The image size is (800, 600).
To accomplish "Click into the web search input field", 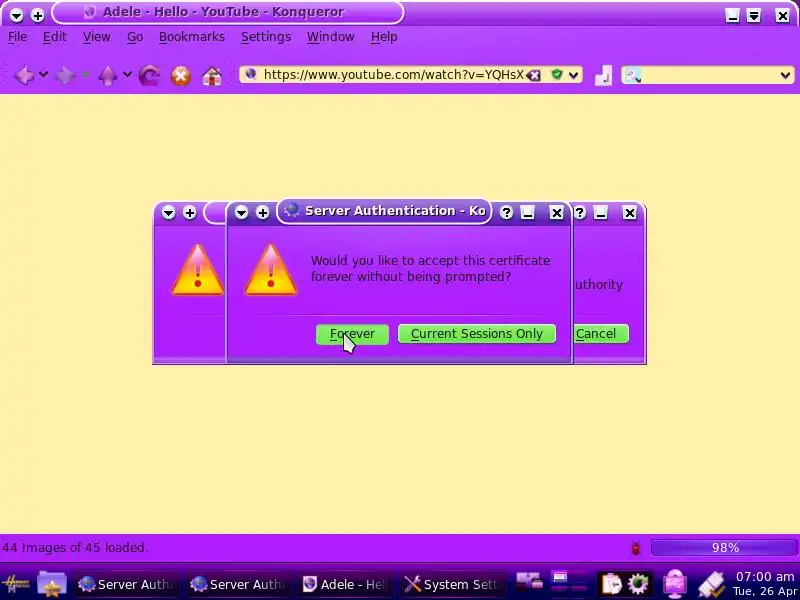I will 709,76.
